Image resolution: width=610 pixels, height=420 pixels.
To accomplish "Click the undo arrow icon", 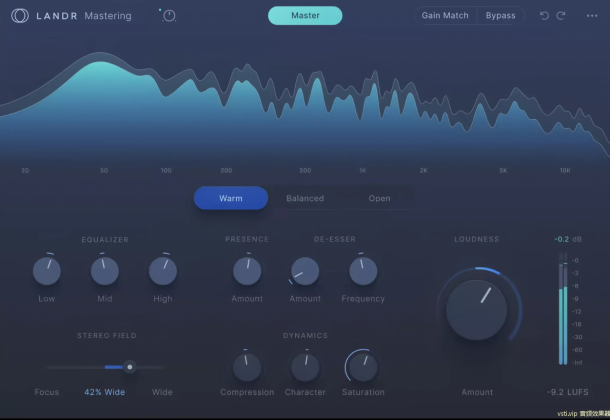I will coord(544,16).
